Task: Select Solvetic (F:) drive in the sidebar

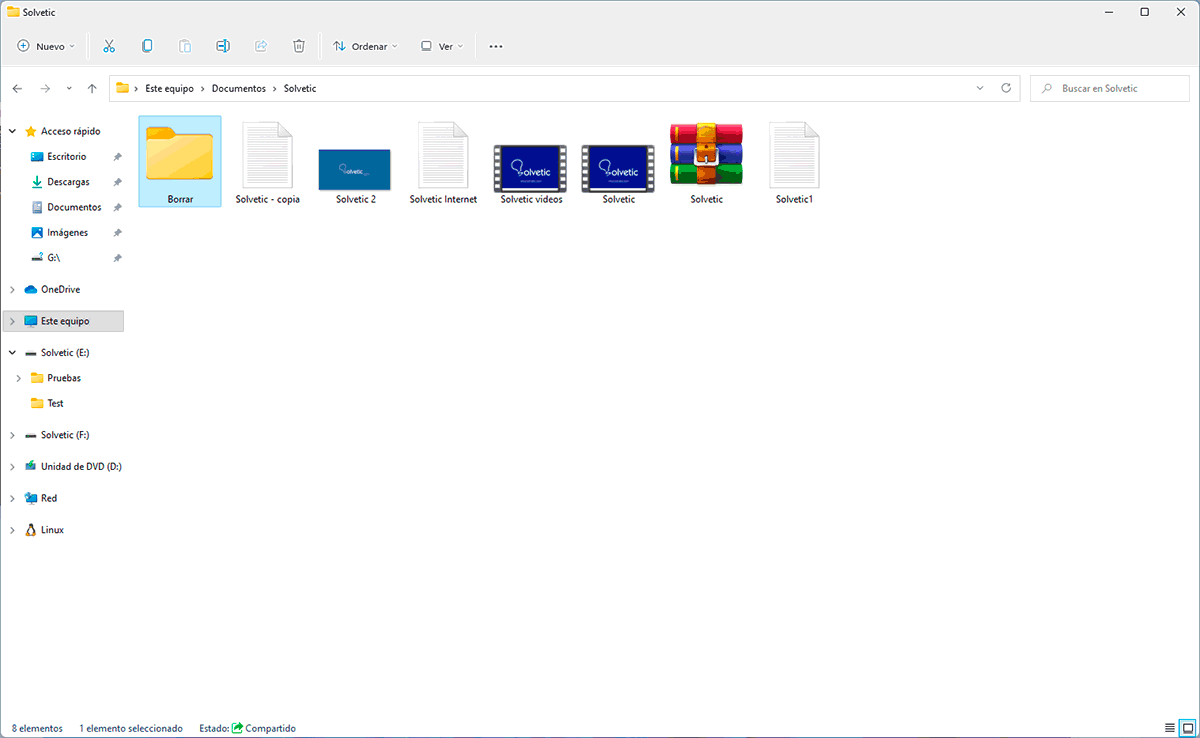Action: tap(65, 435)
